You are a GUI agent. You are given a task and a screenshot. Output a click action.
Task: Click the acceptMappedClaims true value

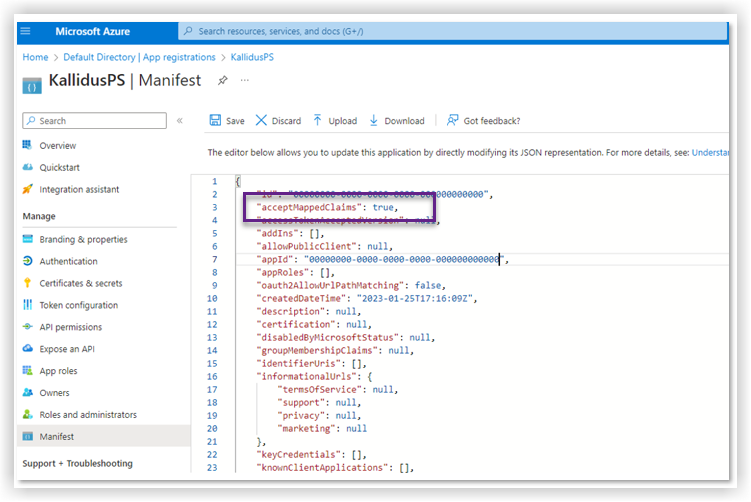pyautogui.click(x=383, y=207)
